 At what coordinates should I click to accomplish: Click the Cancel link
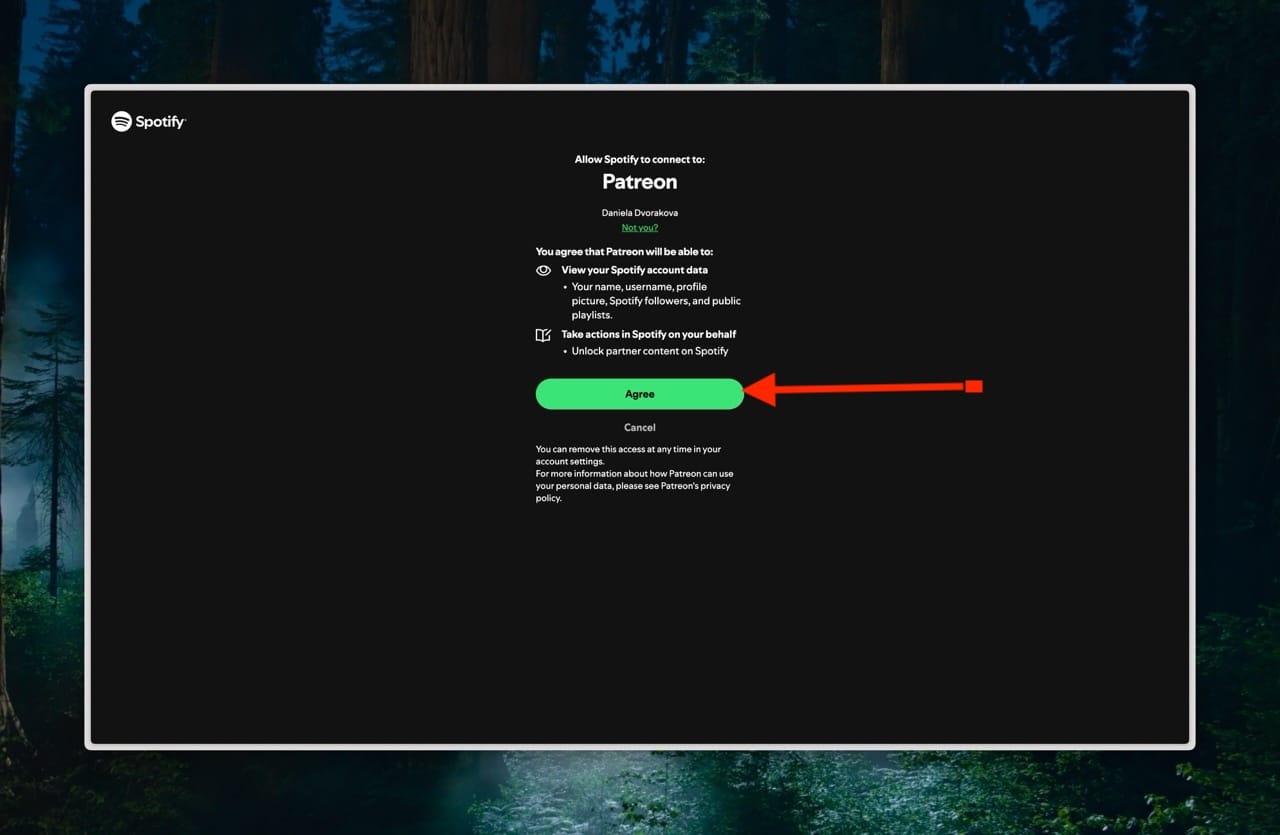coord(640,427)
